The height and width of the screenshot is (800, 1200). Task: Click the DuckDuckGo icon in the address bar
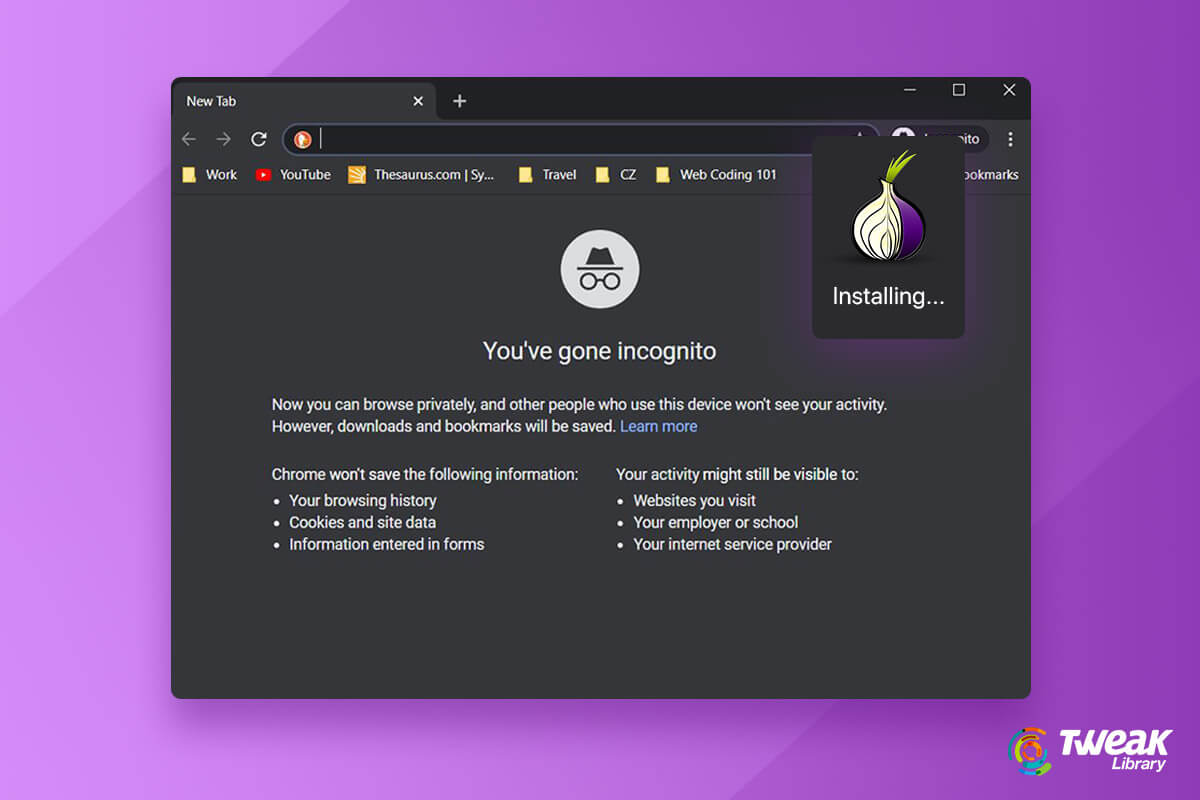click(303, 139)
